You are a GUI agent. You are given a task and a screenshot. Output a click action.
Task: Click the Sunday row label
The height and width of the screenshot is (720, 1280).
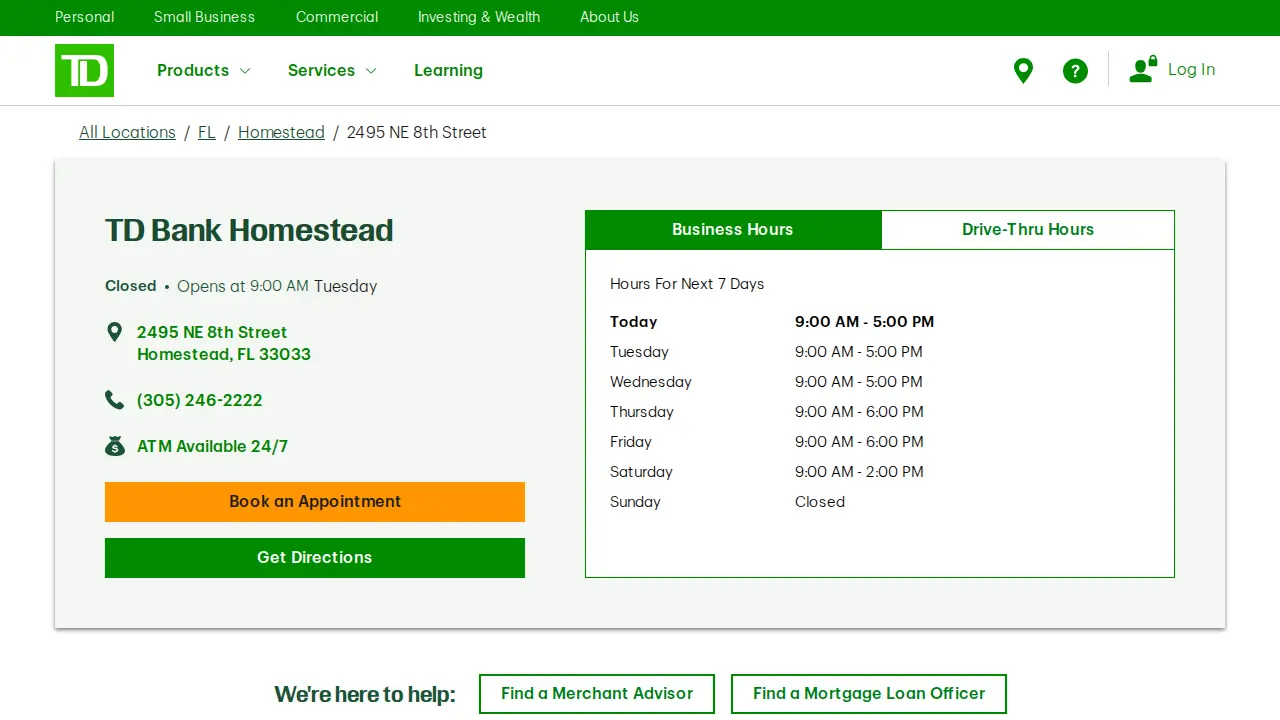[635, 502]
